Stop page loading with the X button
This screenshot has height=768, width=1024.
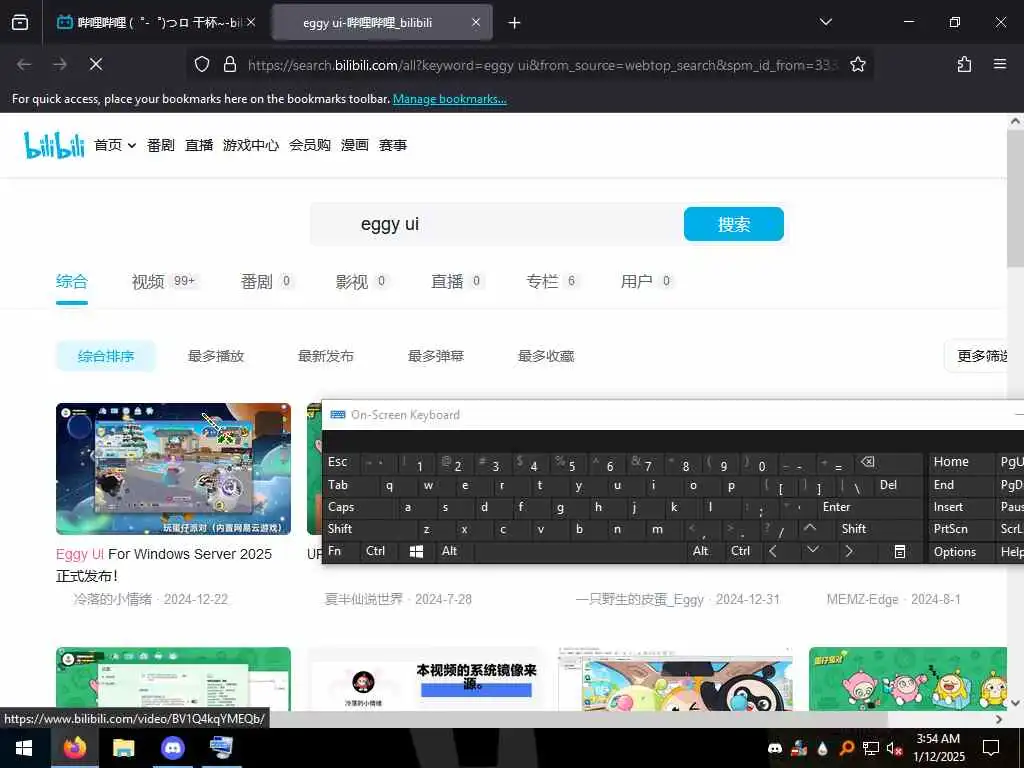click(x=96, y=64)
